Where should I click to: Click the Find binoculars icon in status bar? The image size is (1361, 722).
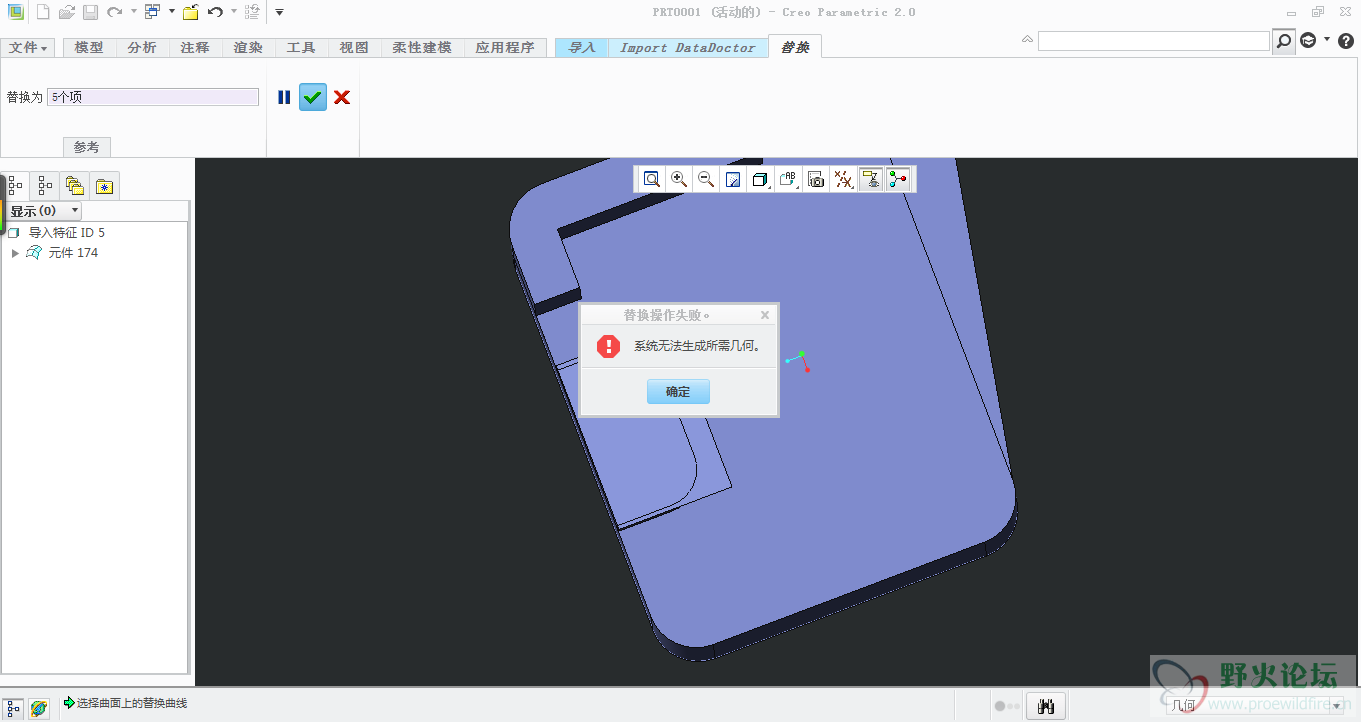(1047, 707)
